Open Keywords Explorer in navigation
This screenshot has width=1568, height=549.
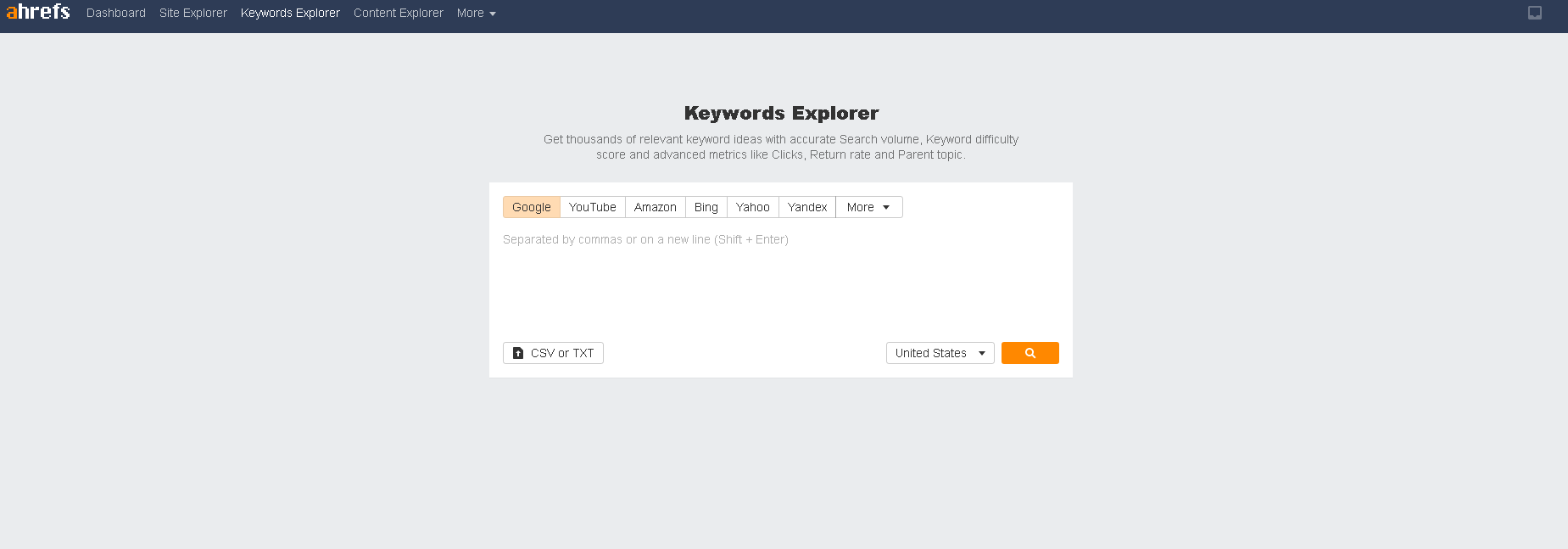[290, 13]
